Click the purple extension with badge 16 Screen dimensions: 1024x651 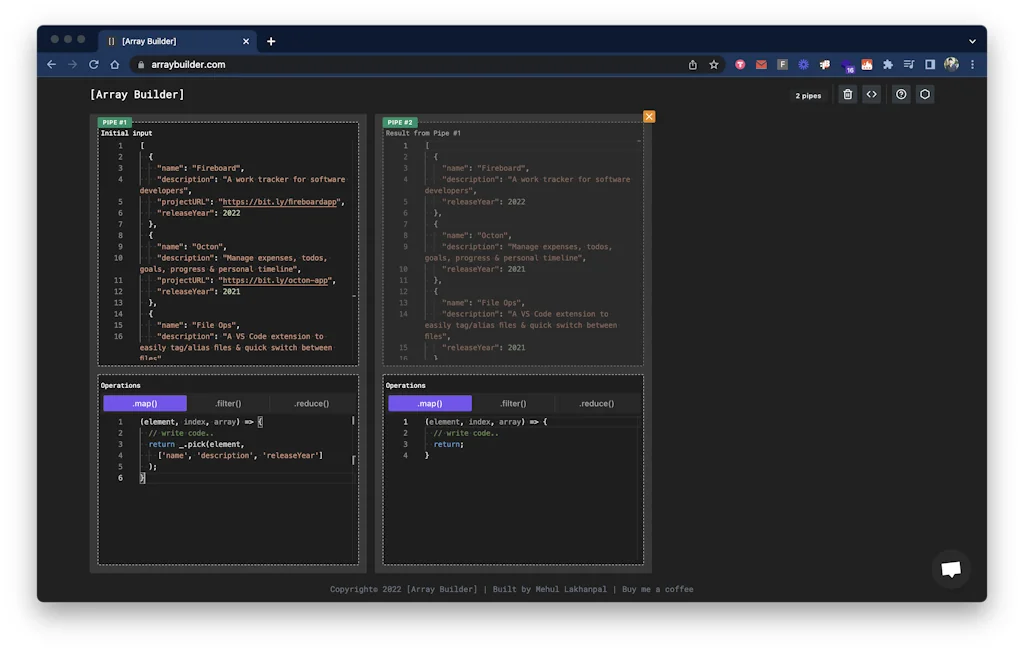[847, 66]
